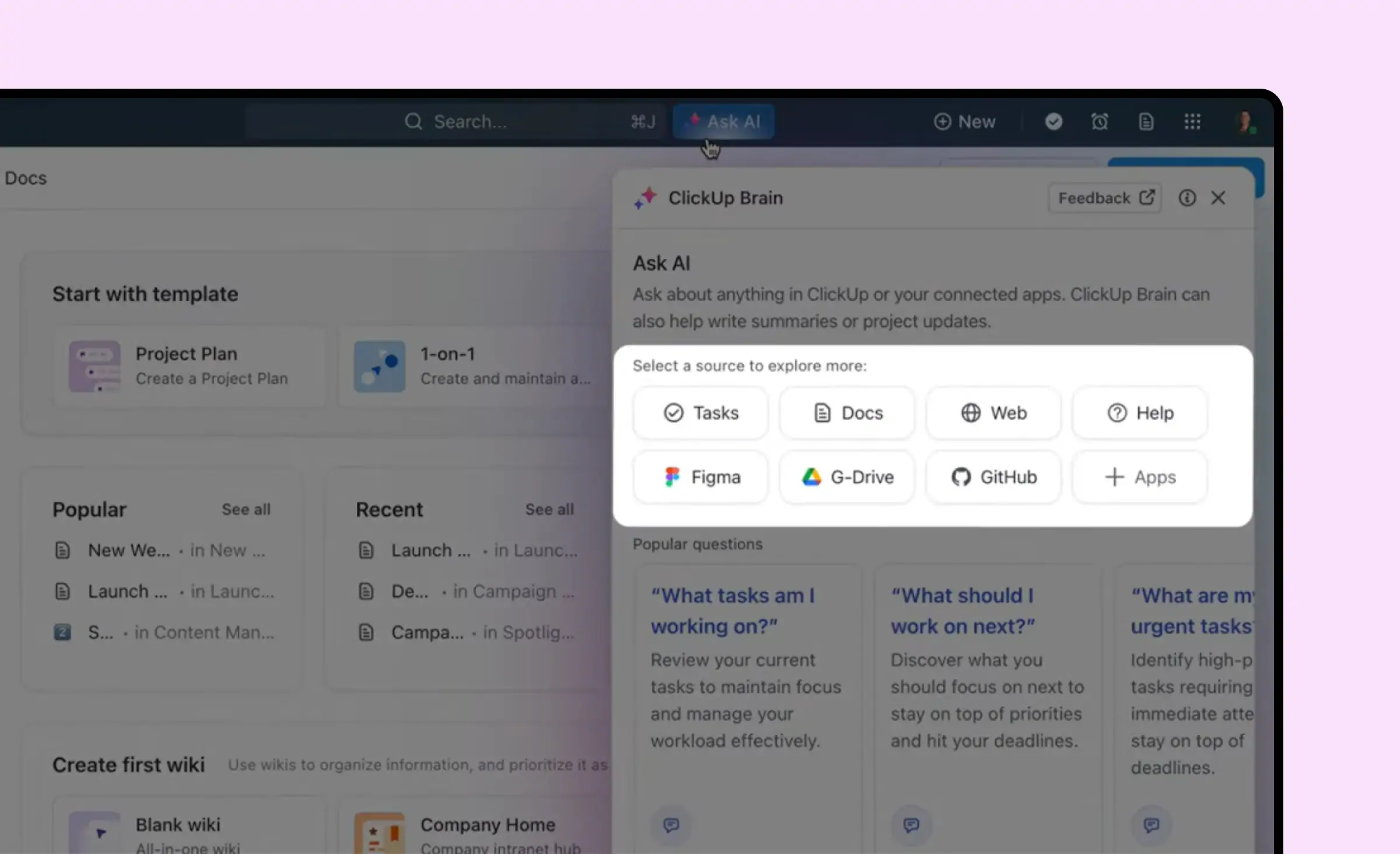Click the ClickUp Brain sparkle logo
This screenshot has width=1400, height=854.
[646, 198]
